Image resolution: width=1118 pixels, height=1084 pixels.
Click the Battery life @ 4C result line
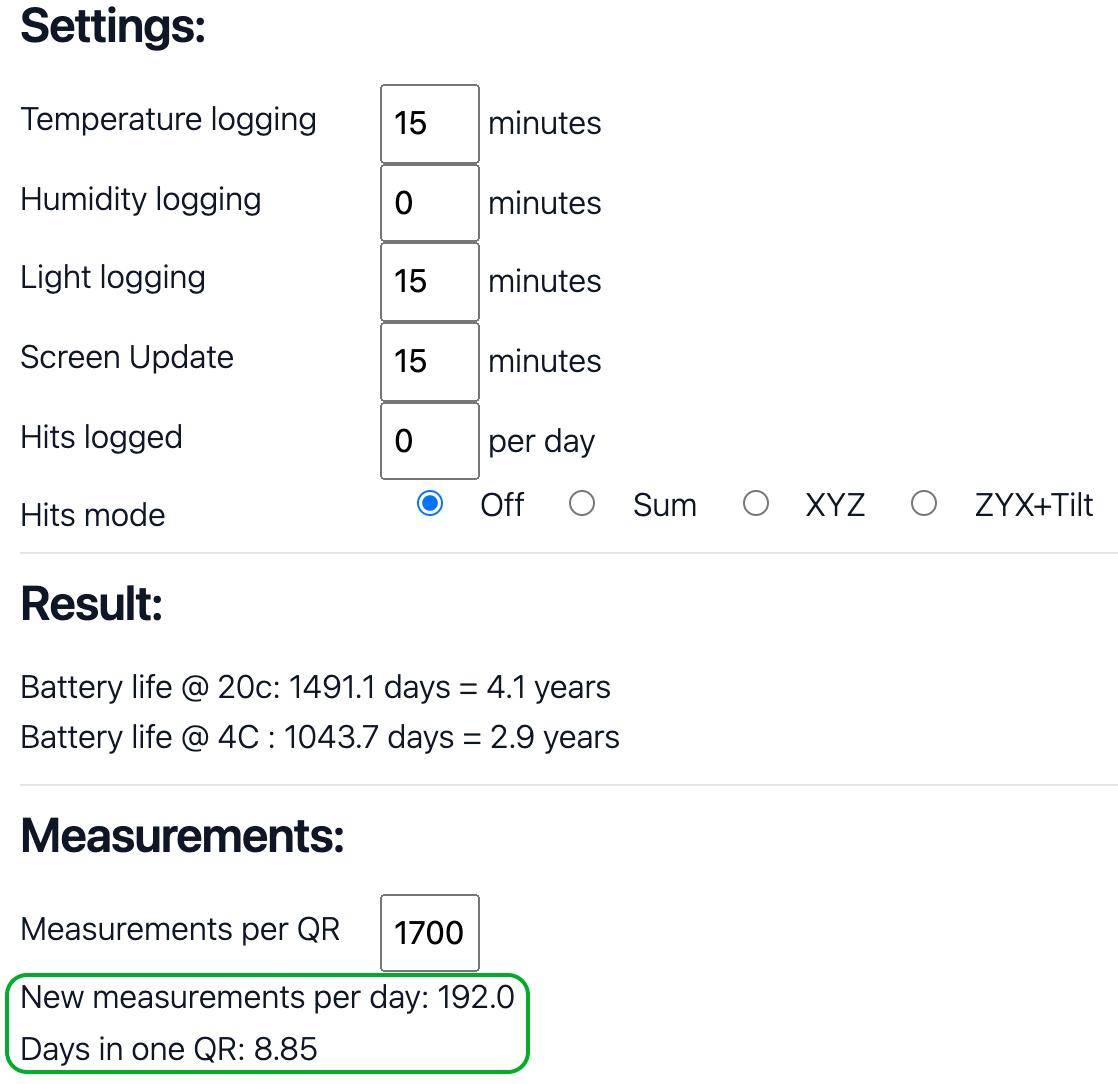tap(320, 738)
